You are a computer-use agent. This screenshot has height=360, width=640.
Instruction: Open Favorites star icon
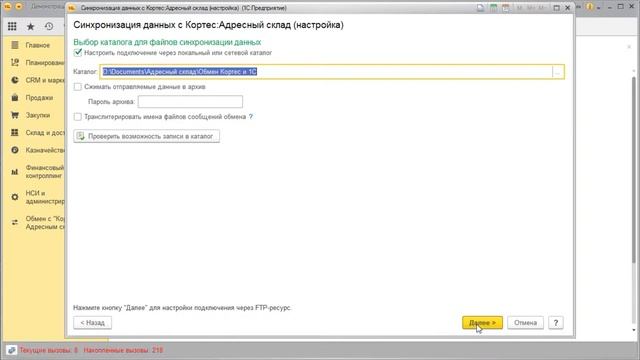point(31,27)
